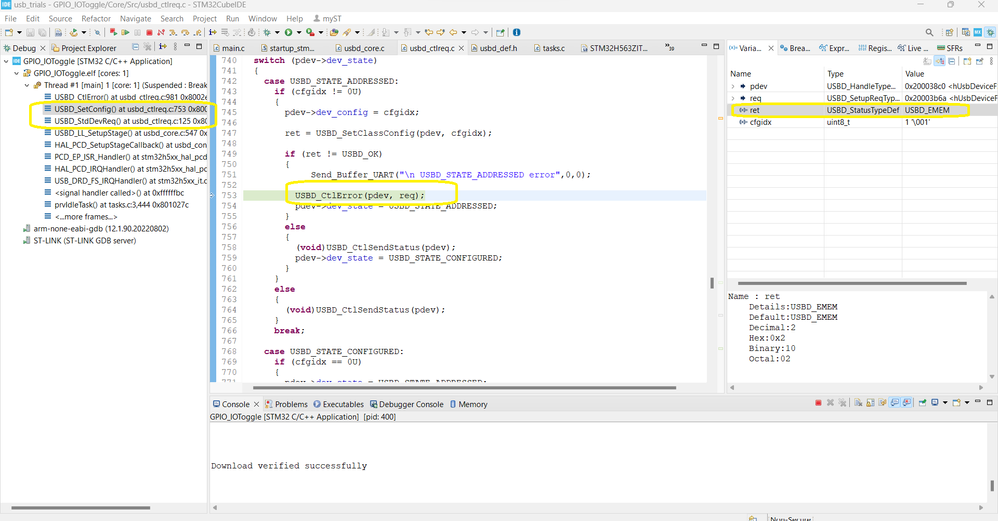Open the Run menu
The width and height of the screenshot is (998, 521).
(233, 18)
